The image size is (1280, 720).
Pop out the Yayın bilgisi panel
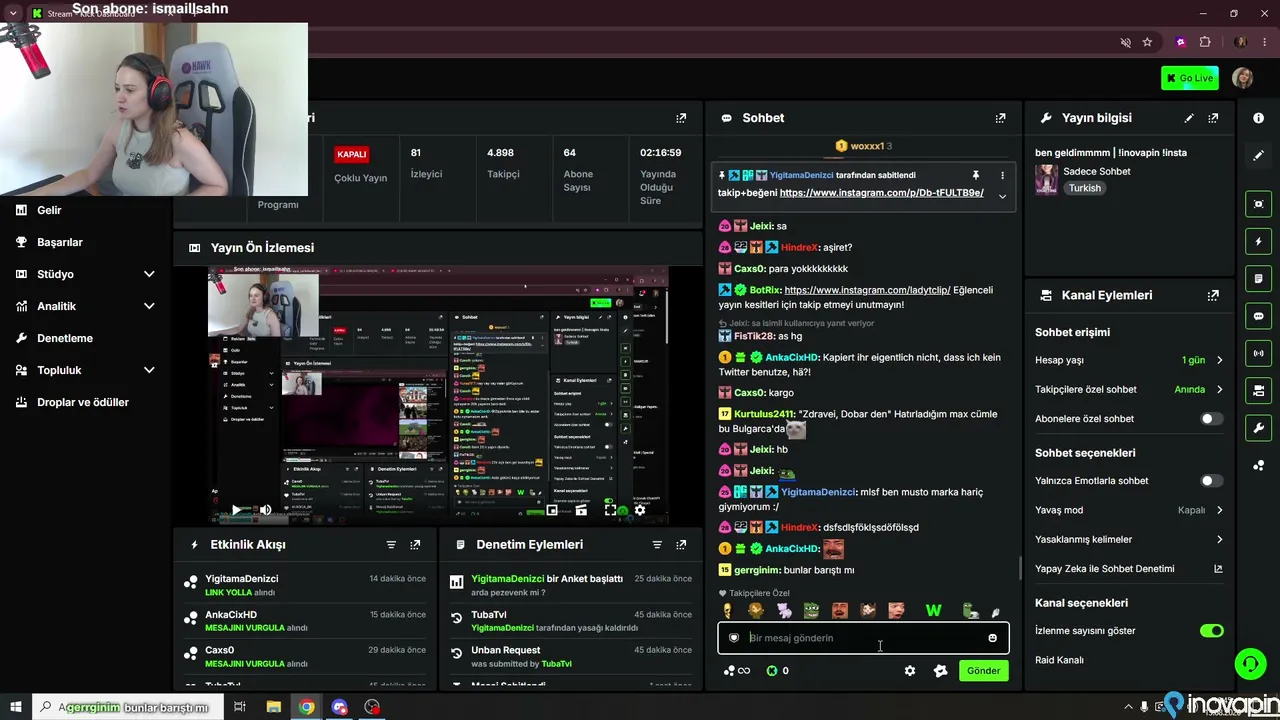1213,118
